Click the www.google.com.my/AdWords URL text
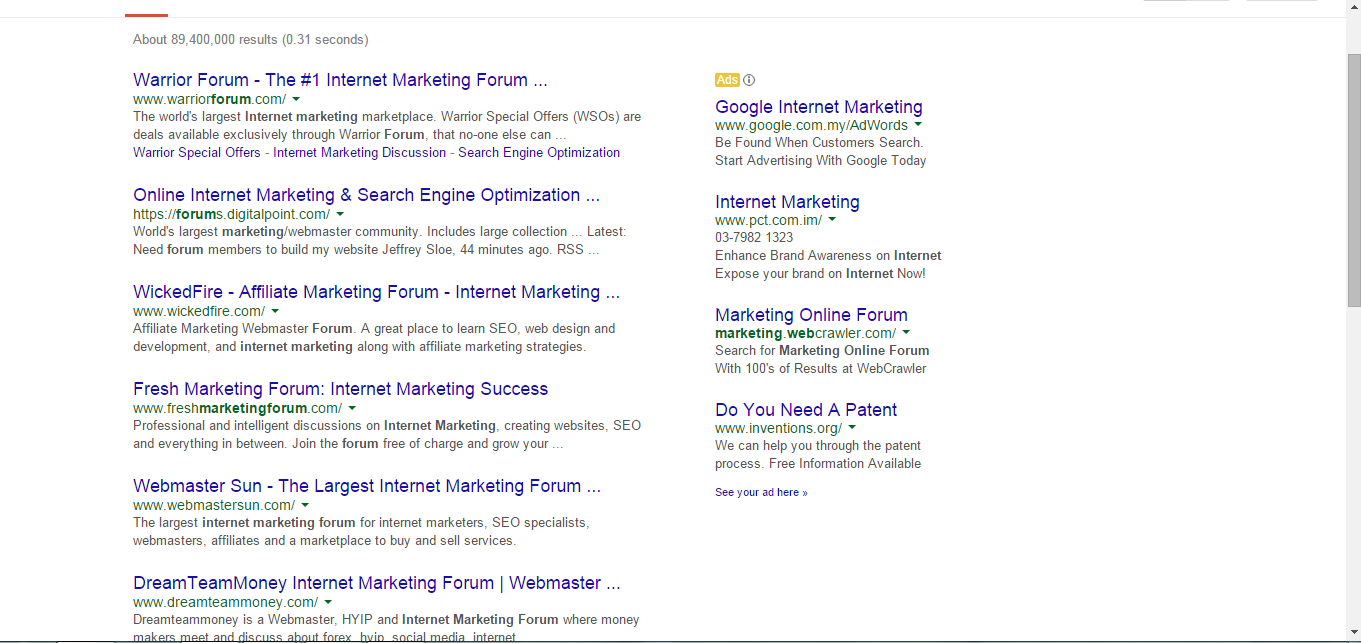The height and width of the screenshot is (643, 1361). tap(811, 126)
